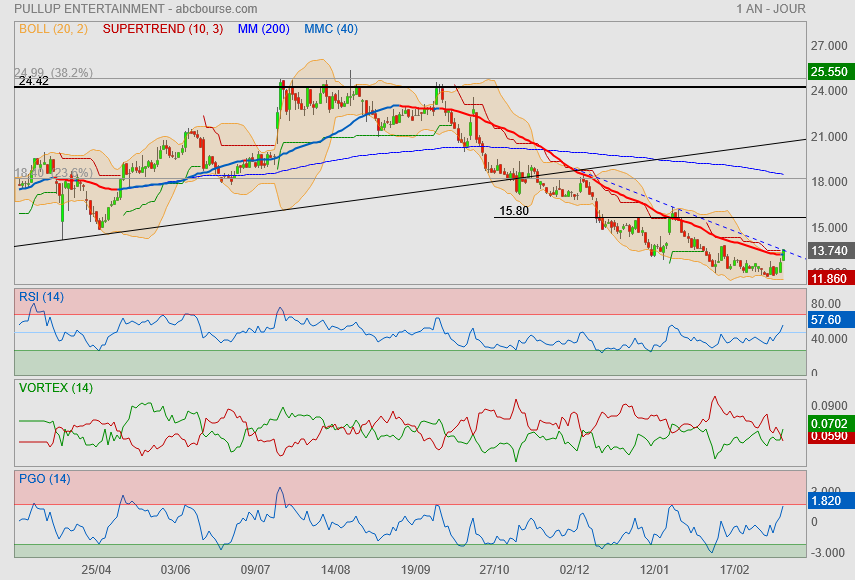Select the 27/10 date axis marker
855x580 pixels.
tap(494, 568)
